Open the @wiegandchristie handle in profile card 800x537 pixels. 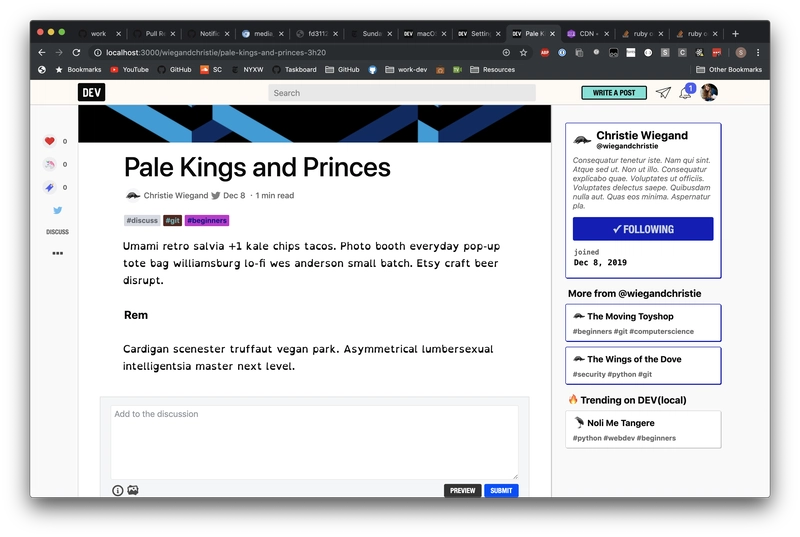tap(627, 146)
